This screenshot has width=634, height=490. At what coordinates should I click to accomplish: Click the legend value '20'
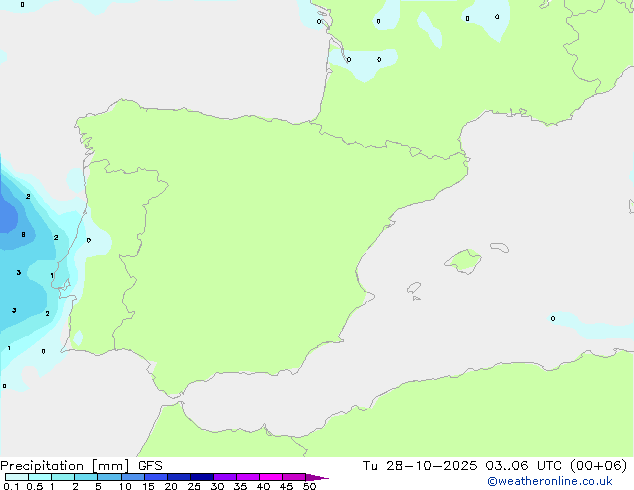(171, 486)
